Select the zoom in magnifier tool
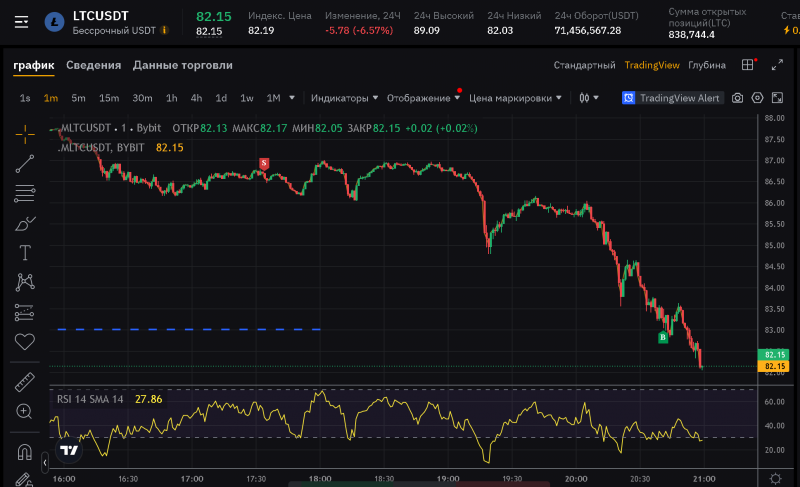 [x=24, y=411]
